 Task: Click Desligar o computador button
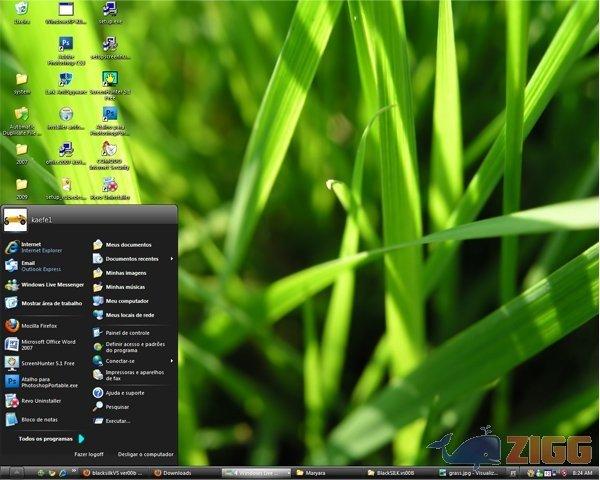pyautogui.click(x=145, y=453)
